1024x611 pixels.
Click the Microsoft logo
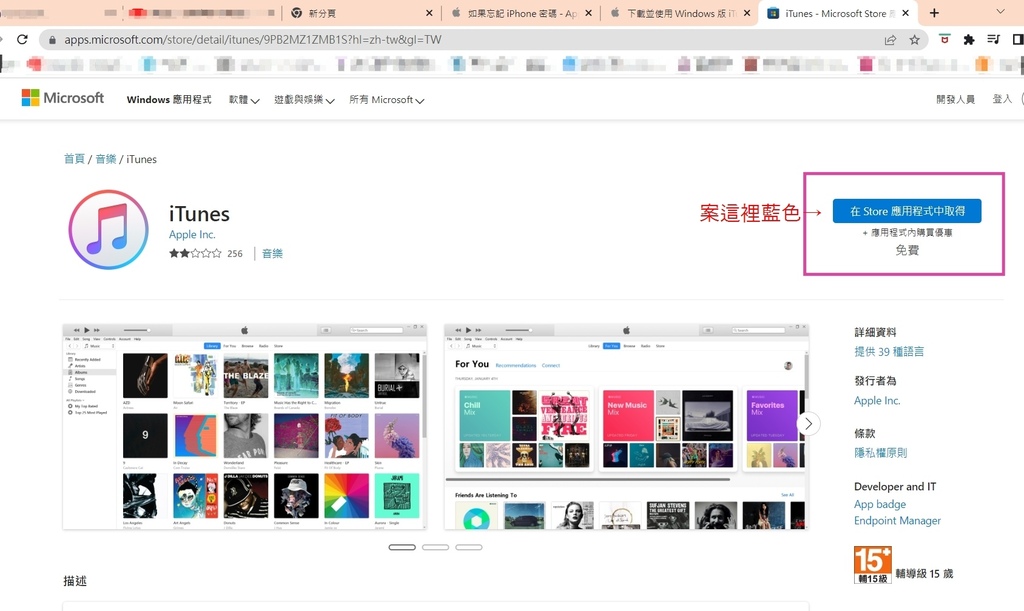[63, 98]
